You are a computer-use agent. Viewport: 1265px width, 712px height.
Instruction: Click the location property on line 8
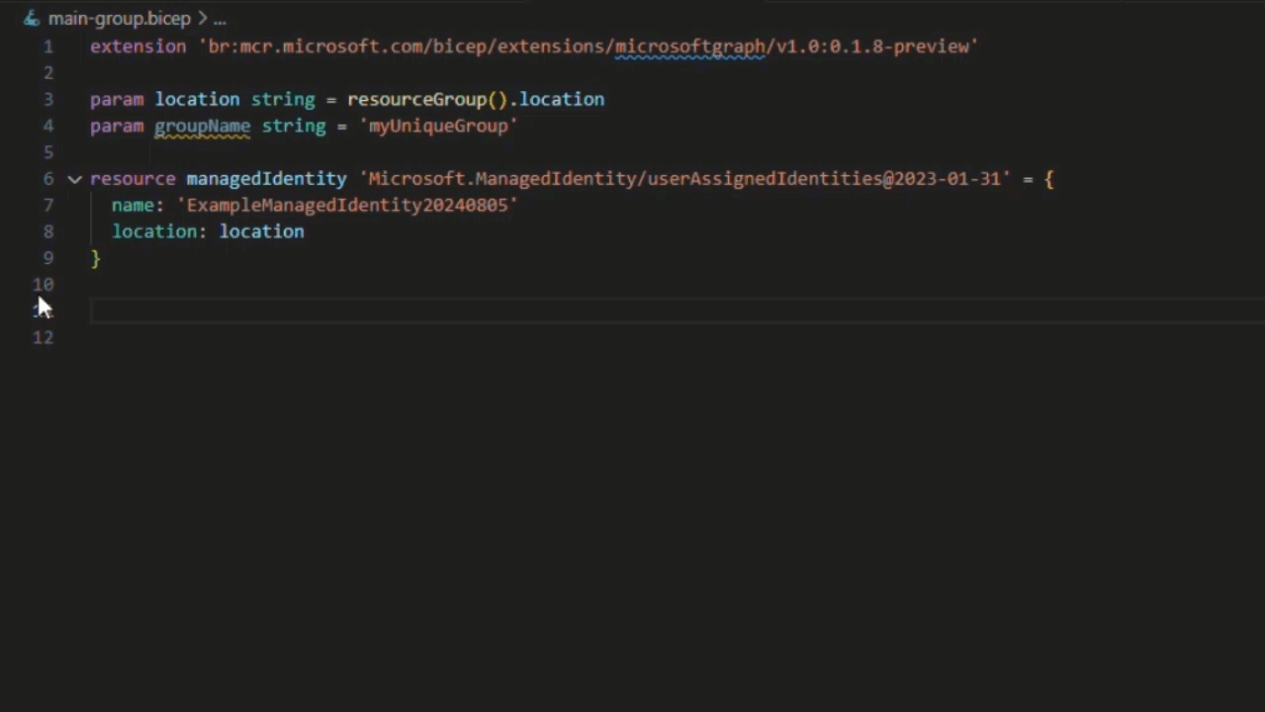coord(156,231)
